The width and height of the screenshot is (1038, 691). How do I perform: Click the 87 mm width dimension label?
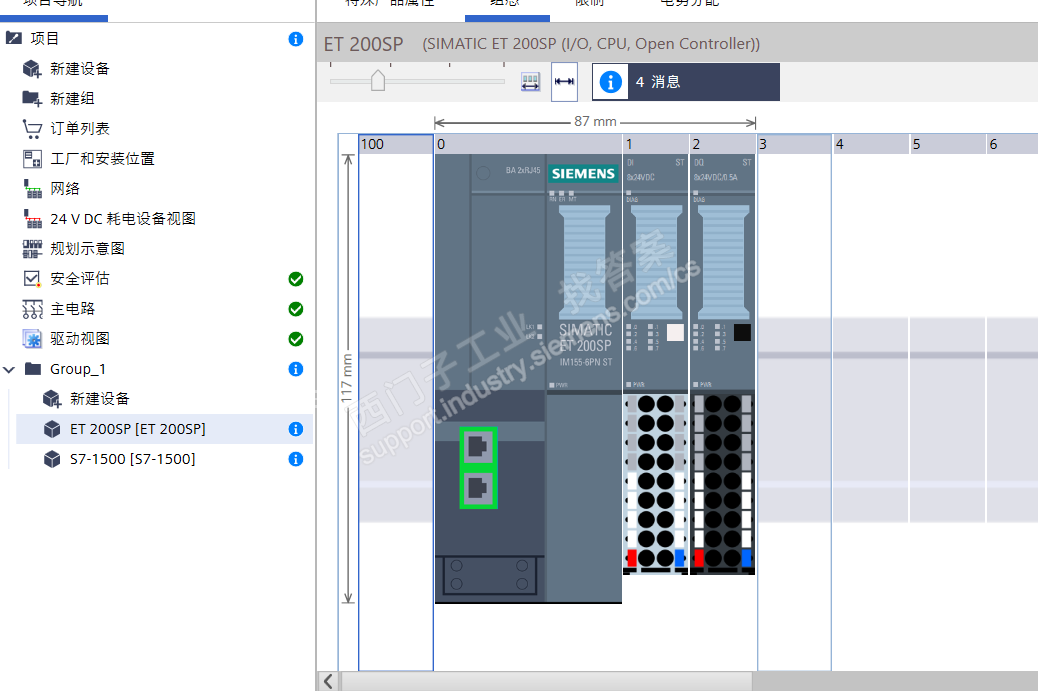pos(595,122)
